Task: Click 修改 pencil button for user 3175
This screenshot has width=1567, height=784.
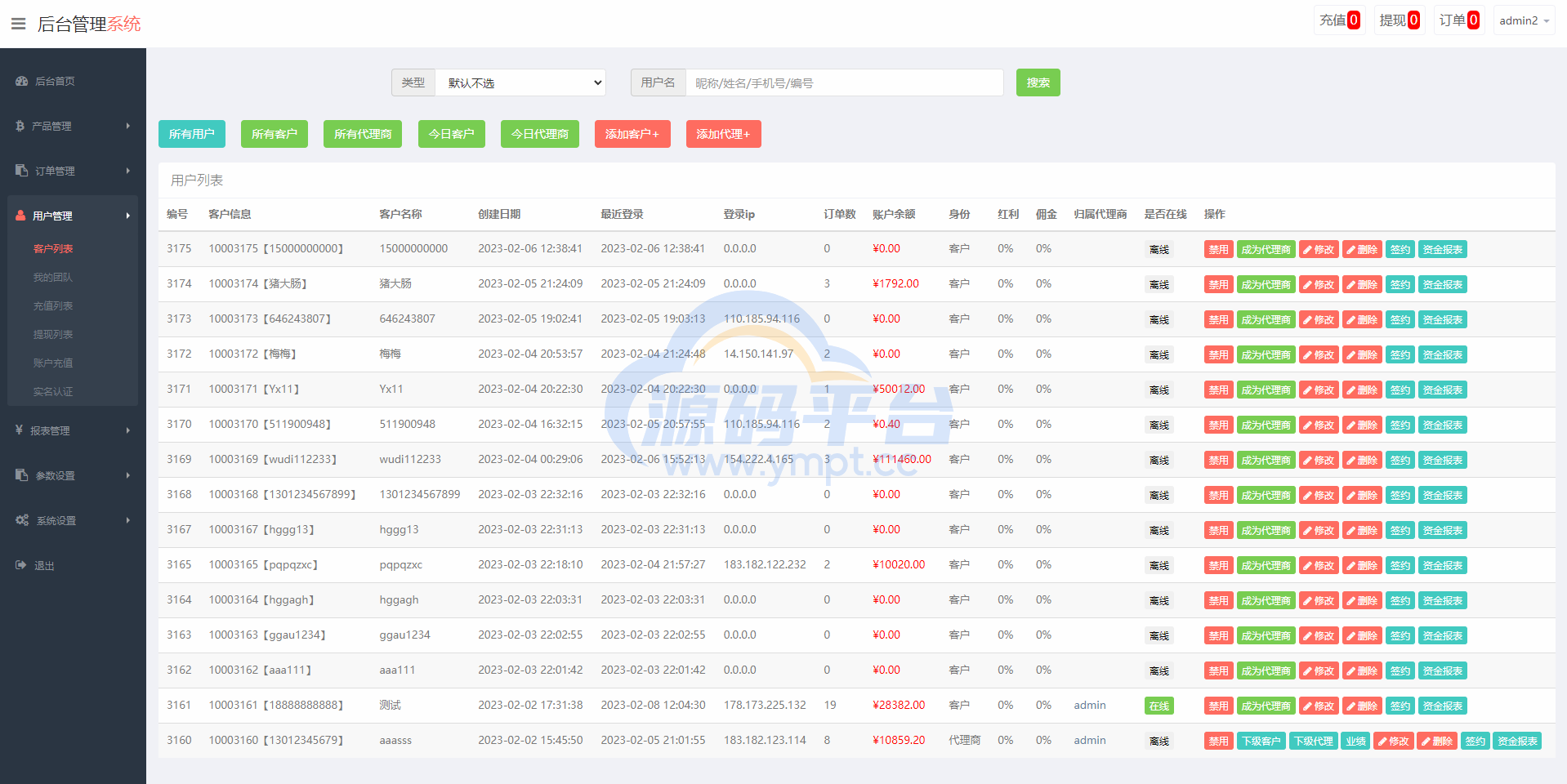Action: (x=1319, y=250)
